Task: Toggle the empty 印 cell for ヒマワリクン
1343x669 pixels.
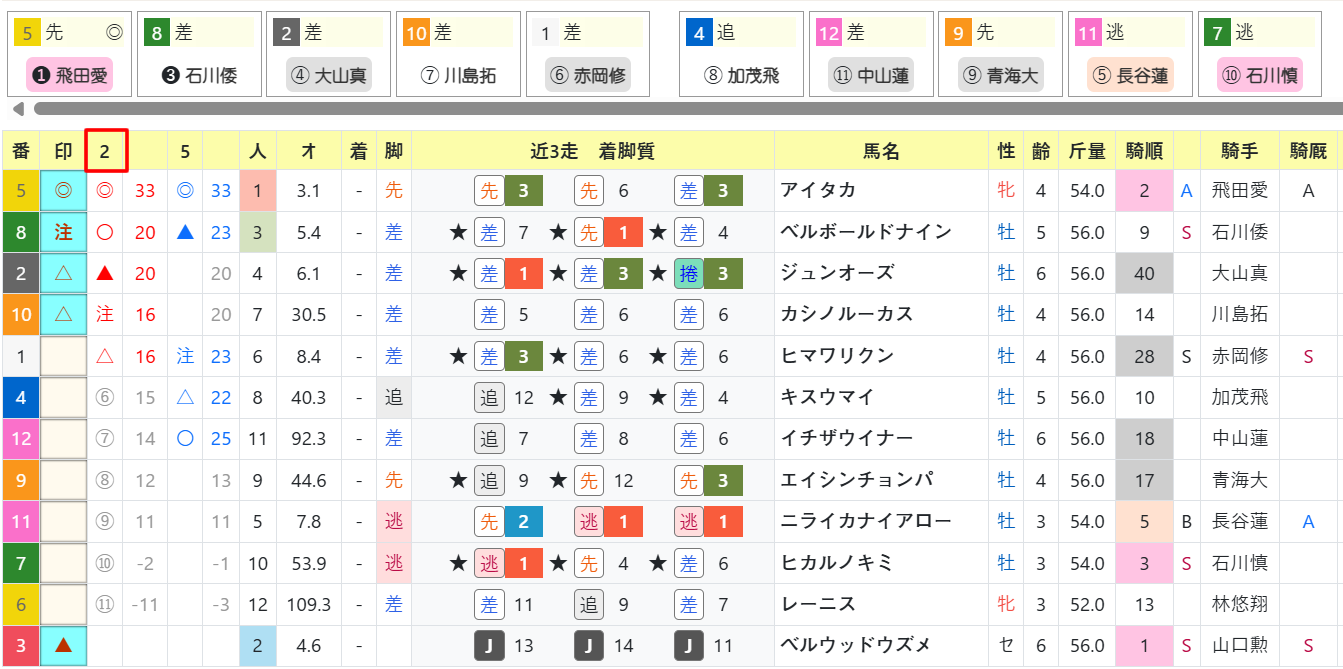Action: tap(63, 356)
